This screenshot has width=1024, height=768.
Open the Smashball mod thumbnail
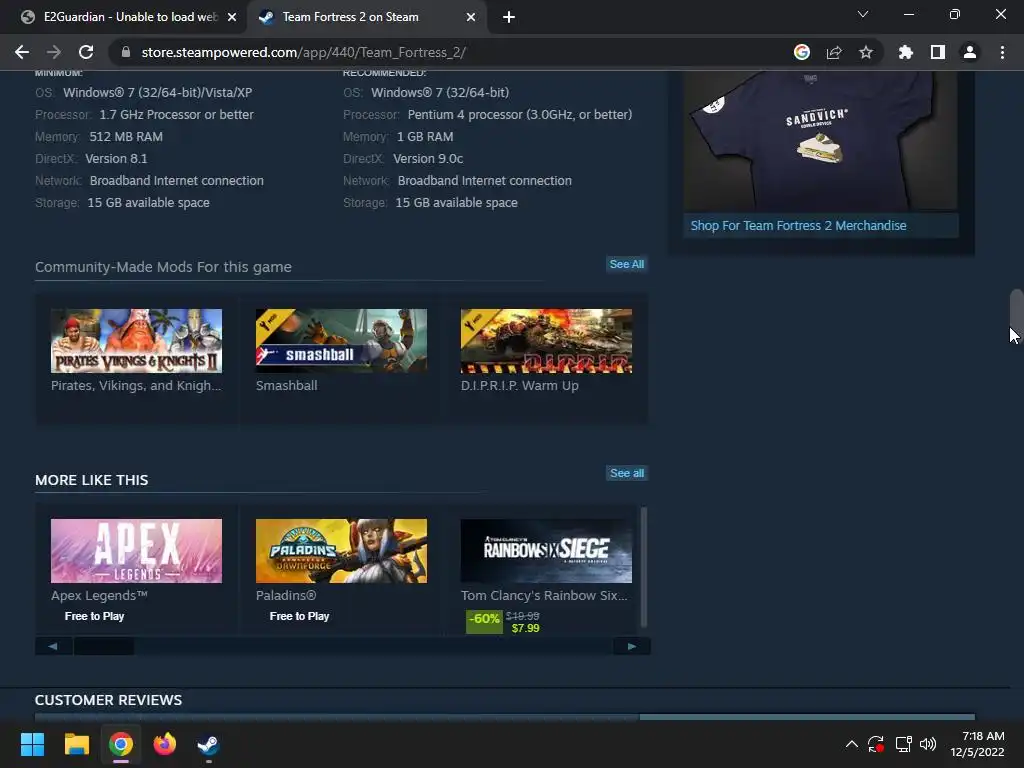click(342, 341)
